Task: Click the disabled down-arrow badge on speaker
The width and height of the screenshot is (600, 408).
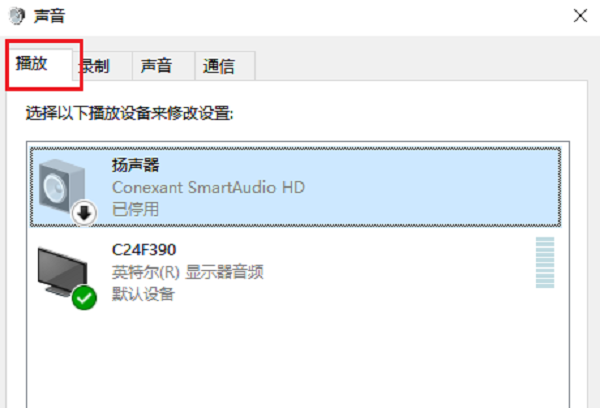Action: [84, 211]
